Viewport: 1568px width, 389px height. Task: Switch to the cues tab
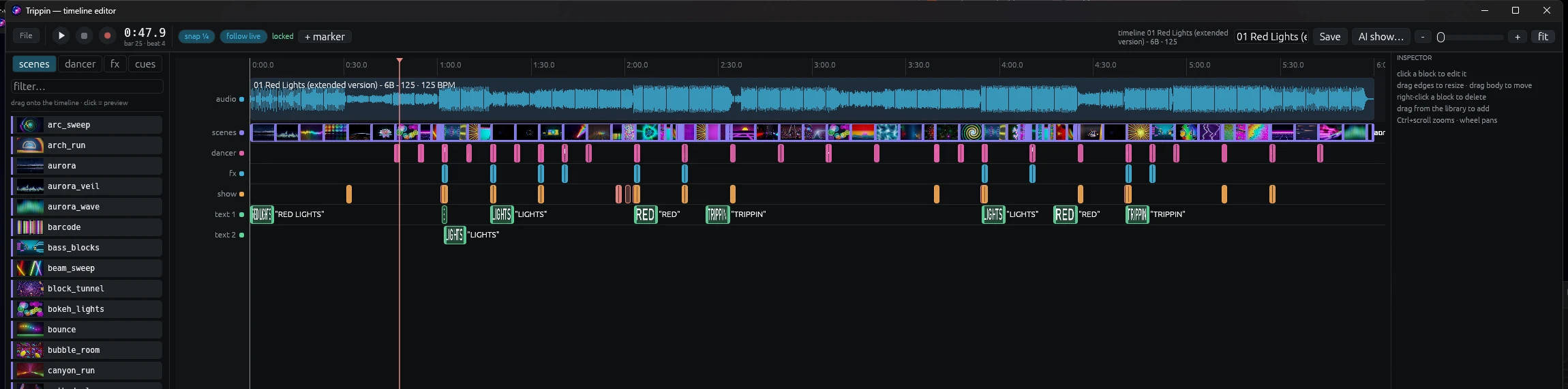[x=145, y=64]
